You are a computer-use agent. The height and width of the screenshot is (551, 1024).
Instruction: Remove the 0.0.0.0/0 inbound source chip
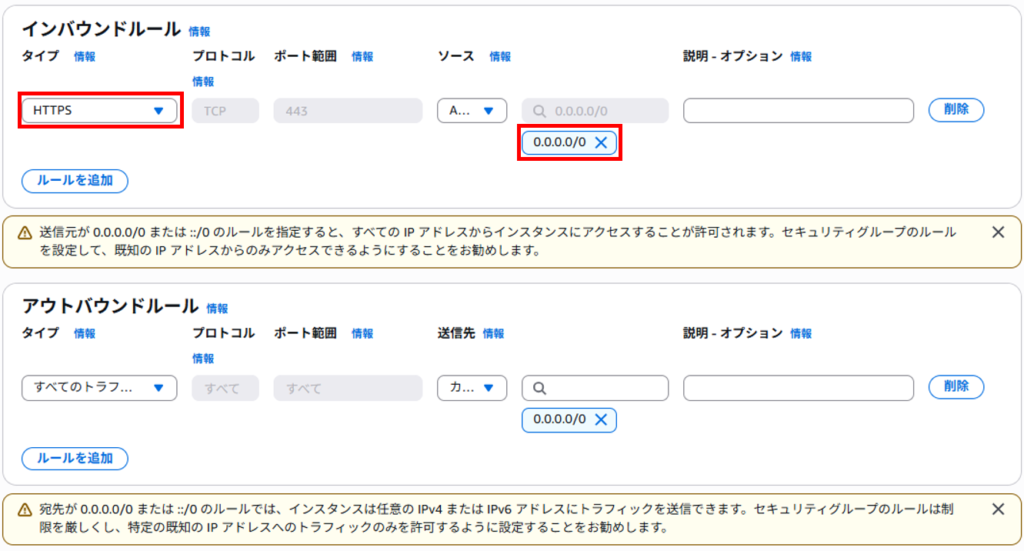[601, 142]
